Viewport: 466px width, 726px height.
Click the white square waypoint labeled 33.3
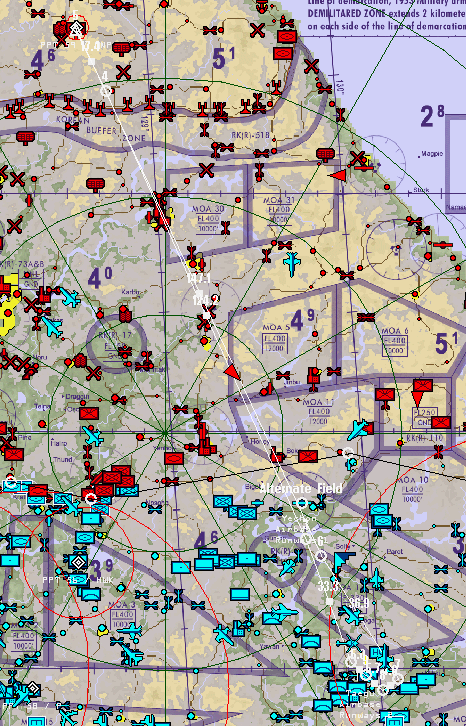coord(329,601)
